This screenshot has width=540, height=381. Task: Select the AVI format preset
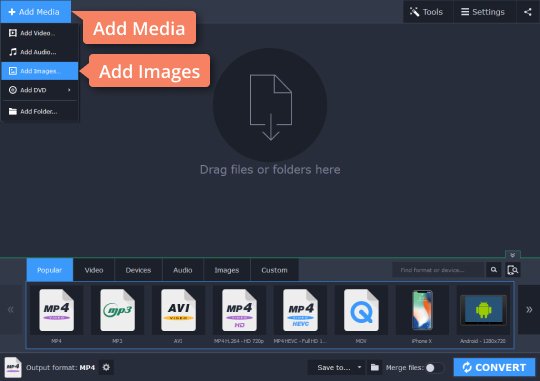(178, 315)
